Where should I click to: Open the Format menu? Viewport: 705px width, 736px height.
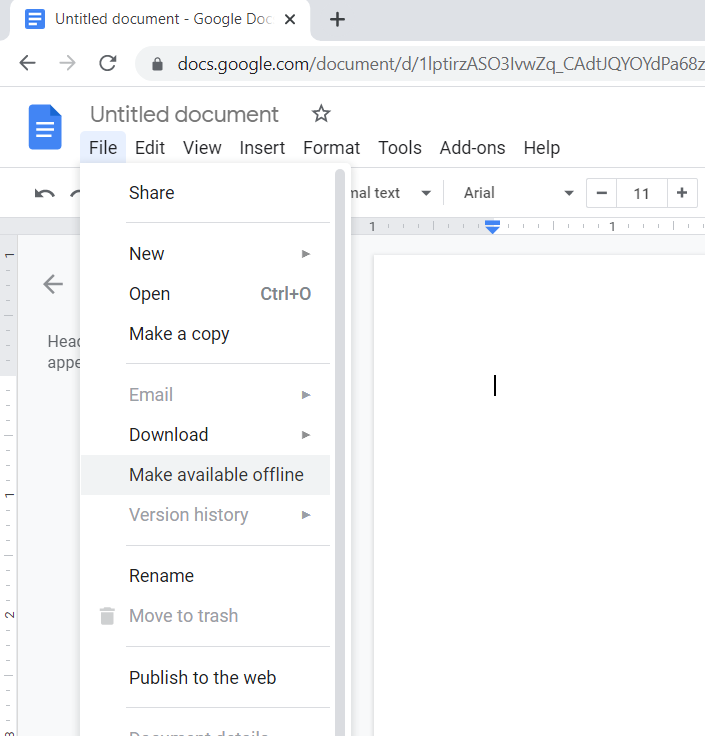(x=331, y=147)
